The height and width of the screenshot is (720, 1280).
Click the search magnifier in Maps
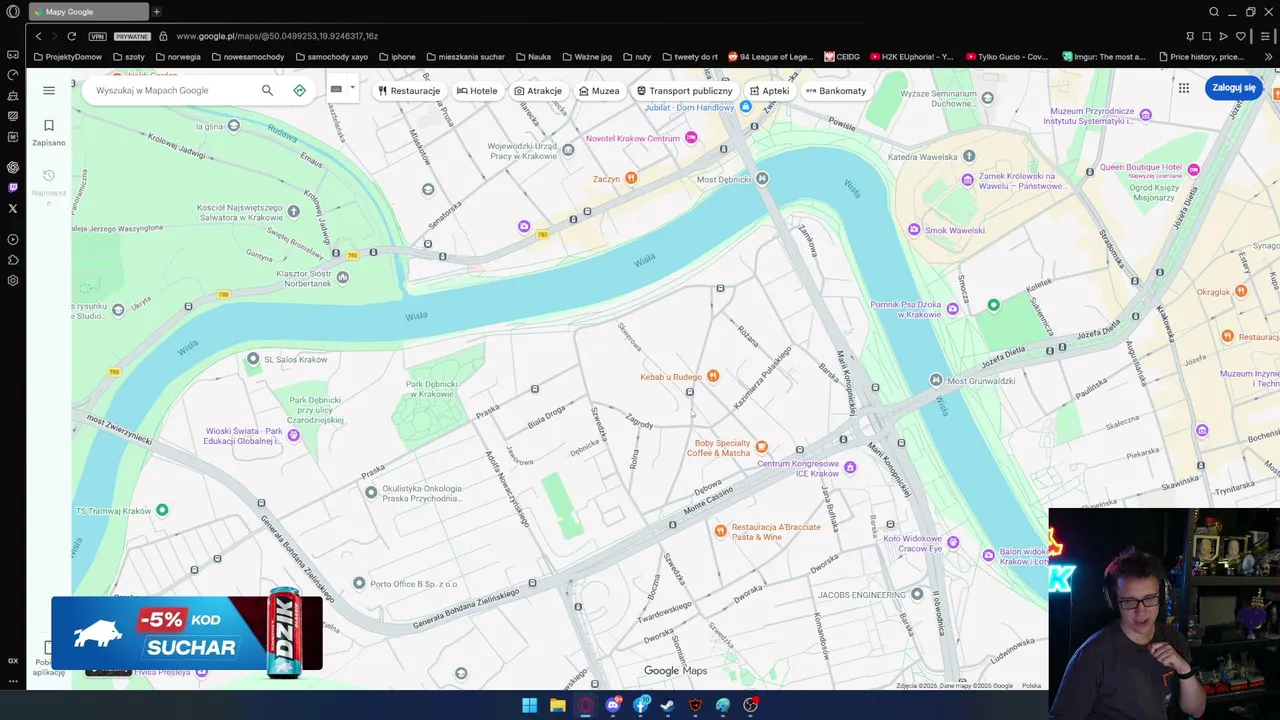tap(267, 90)
